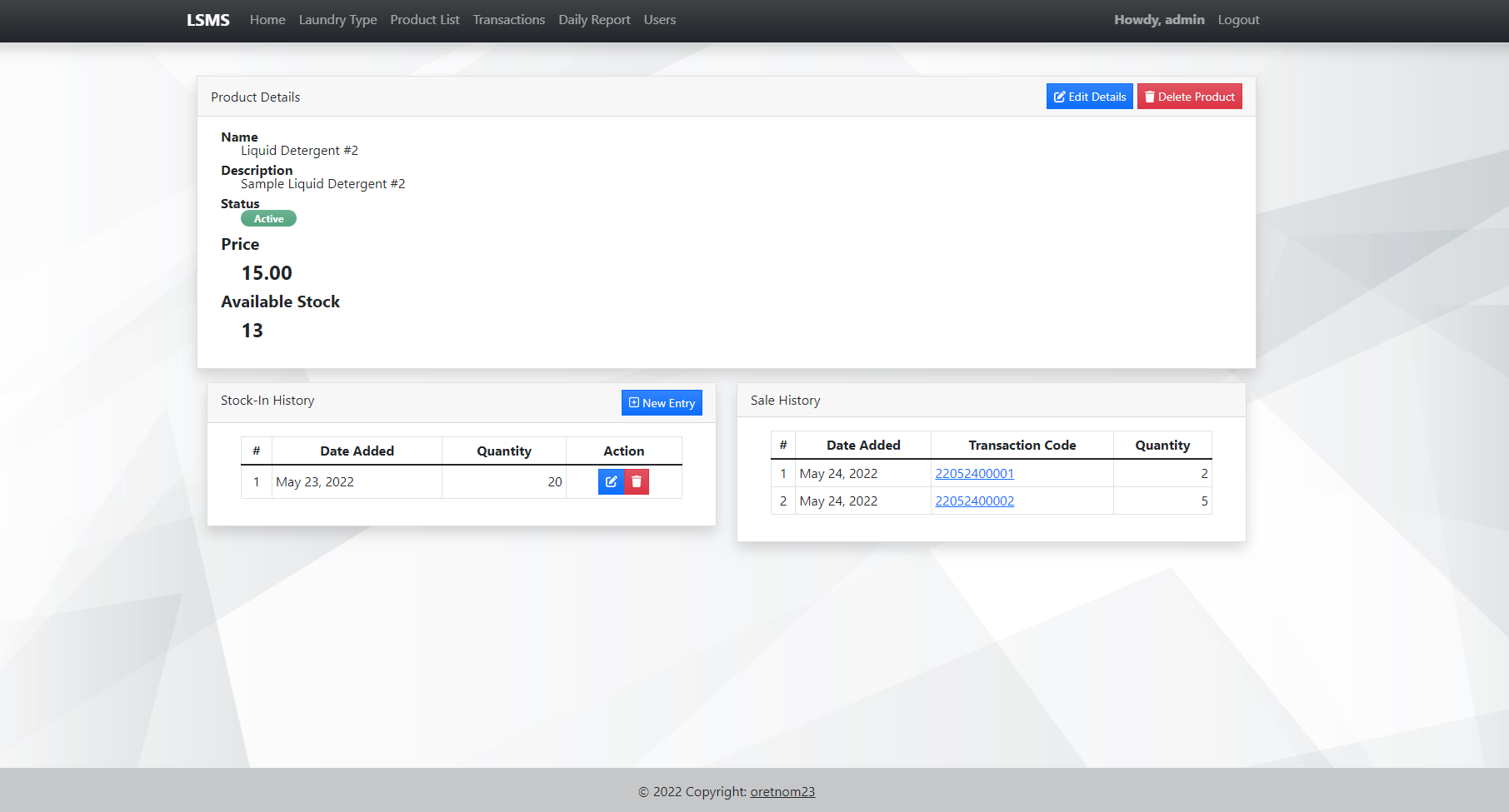Image resolution: width=1509 pixels, height=812 pixels.
Task: Open the Laundry Type page
Action: (338, 20)
